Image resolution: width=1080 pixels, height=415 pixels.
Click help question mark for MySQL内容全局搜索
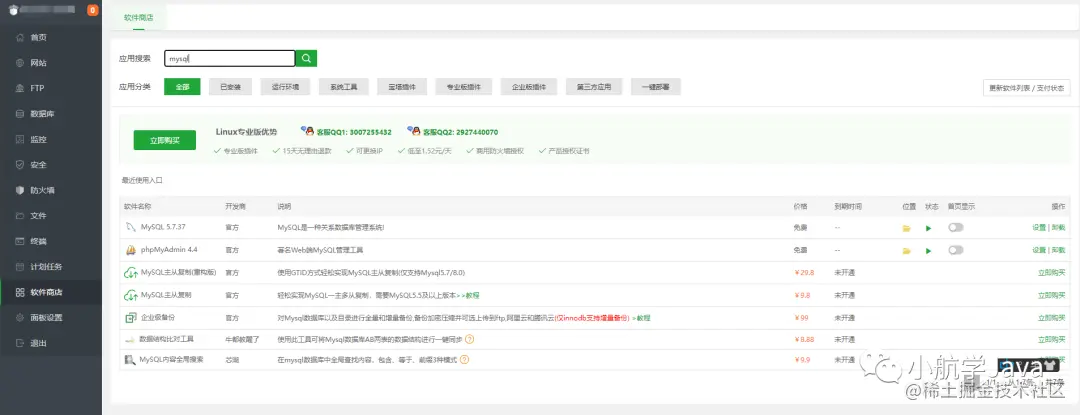pos(465,360)
